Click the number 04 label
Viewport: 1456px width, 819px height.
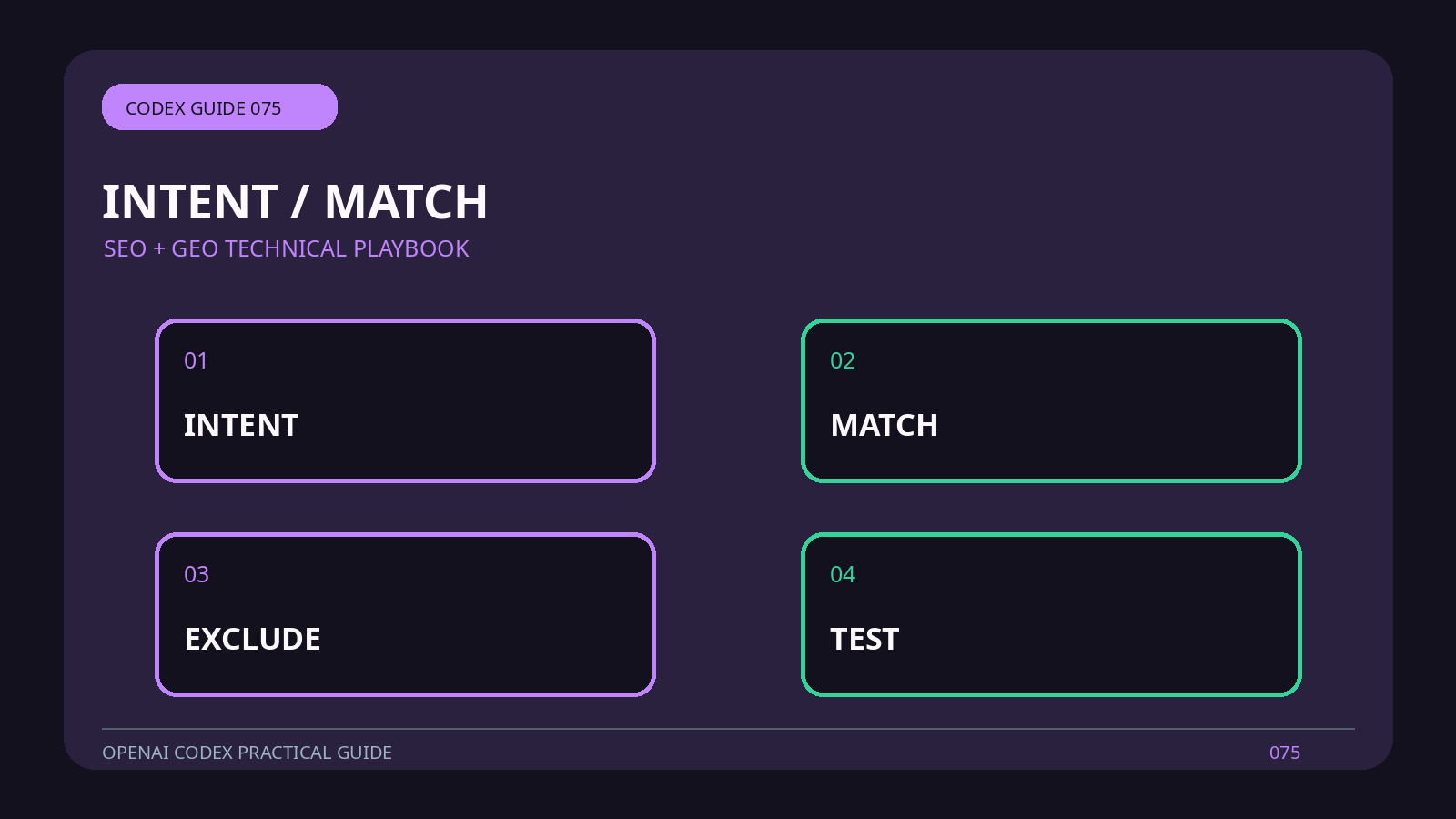pos(843,575)
